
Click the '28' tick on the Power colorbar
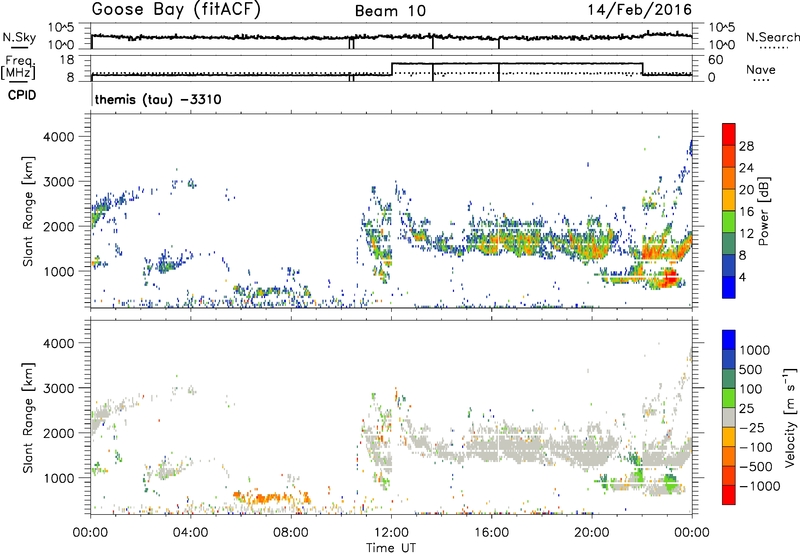pyautogui.click(x=746, y=146)
